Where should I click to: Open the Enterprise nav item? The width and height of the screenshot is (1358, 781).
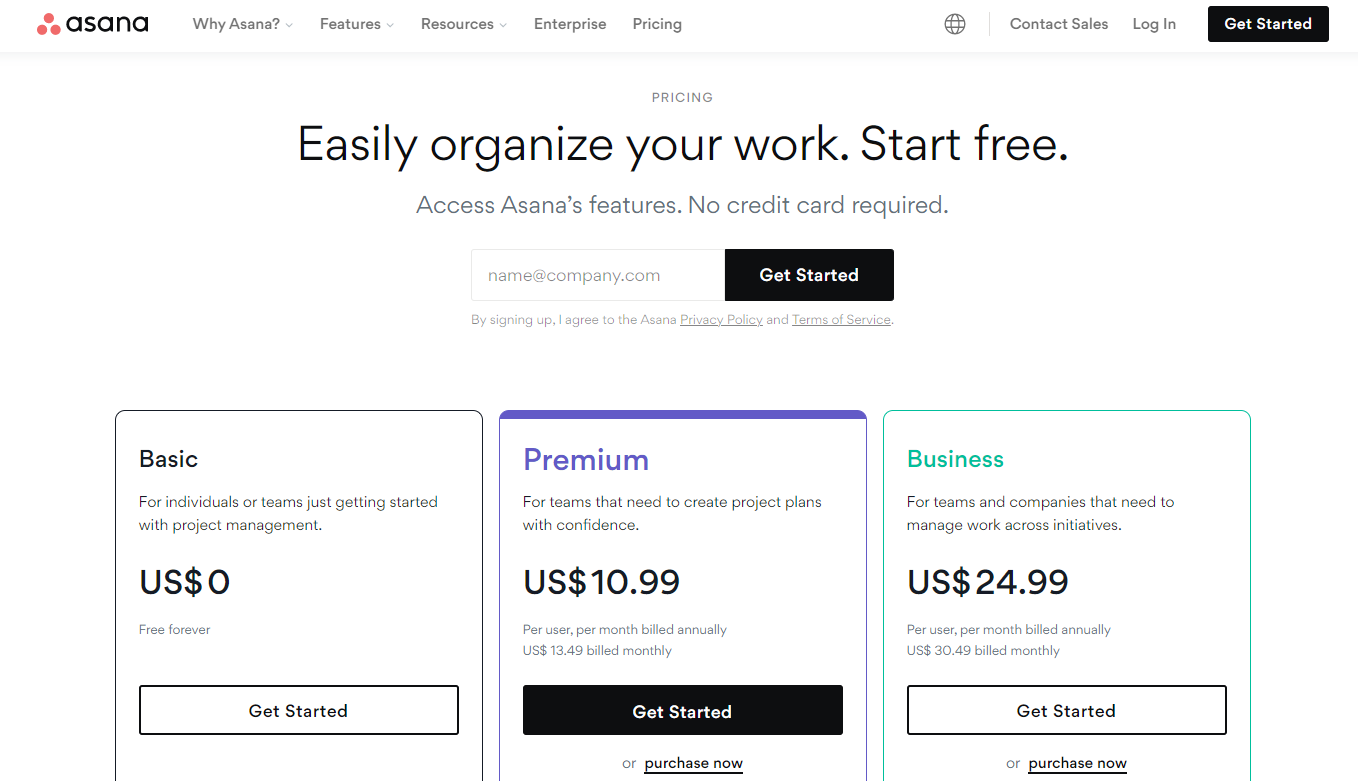[x=570, y=24]
